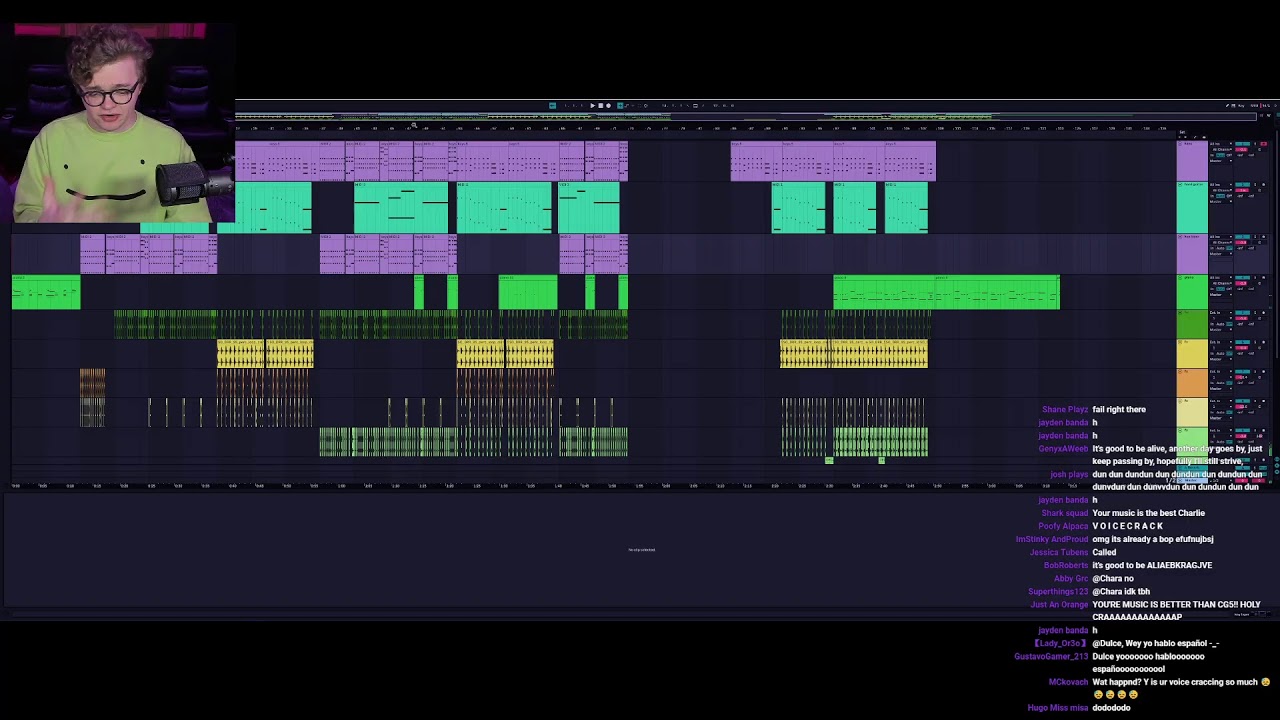Viewport: 1280px width, 720px height.
Task: Open the yellow audio track Ext. In dropdown
Action: pyautogui.click(x=1221, y=342)
